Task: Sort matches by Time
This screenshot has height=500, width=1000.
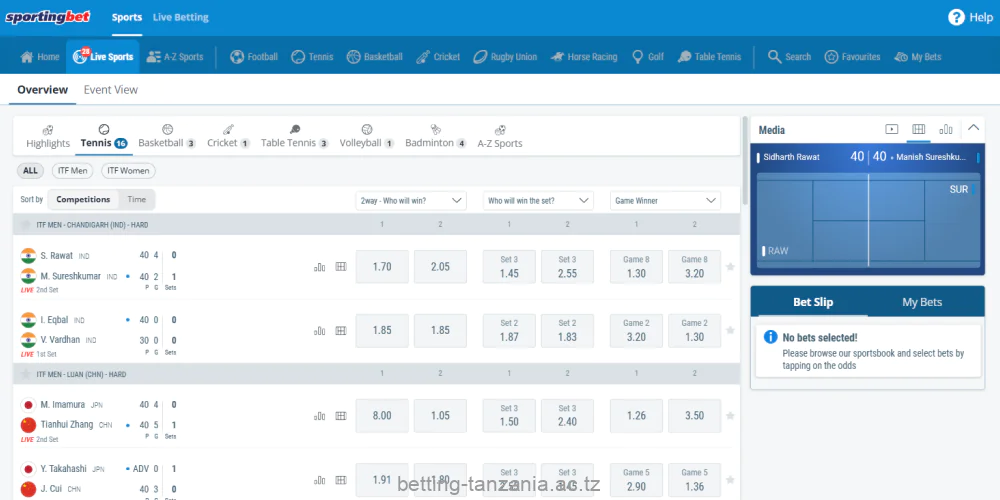Action: (136, 199)
